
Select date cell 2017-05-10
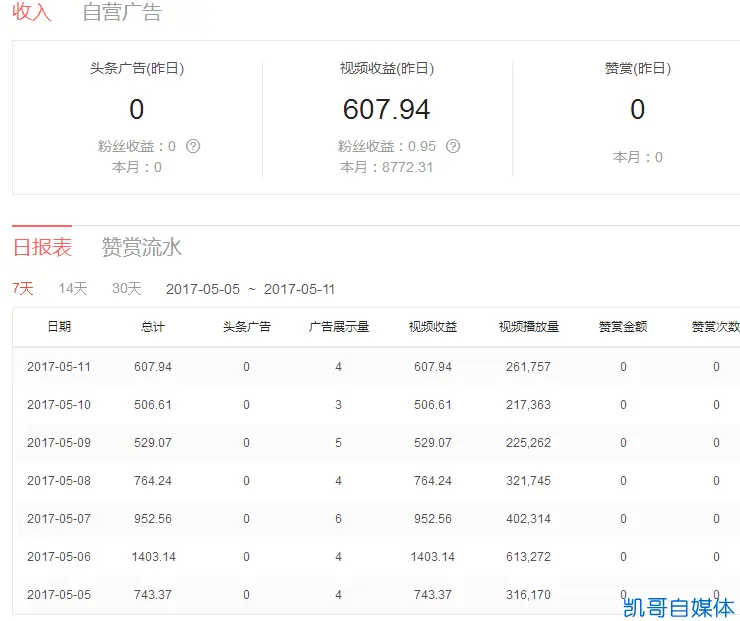[x=59, y=405]
